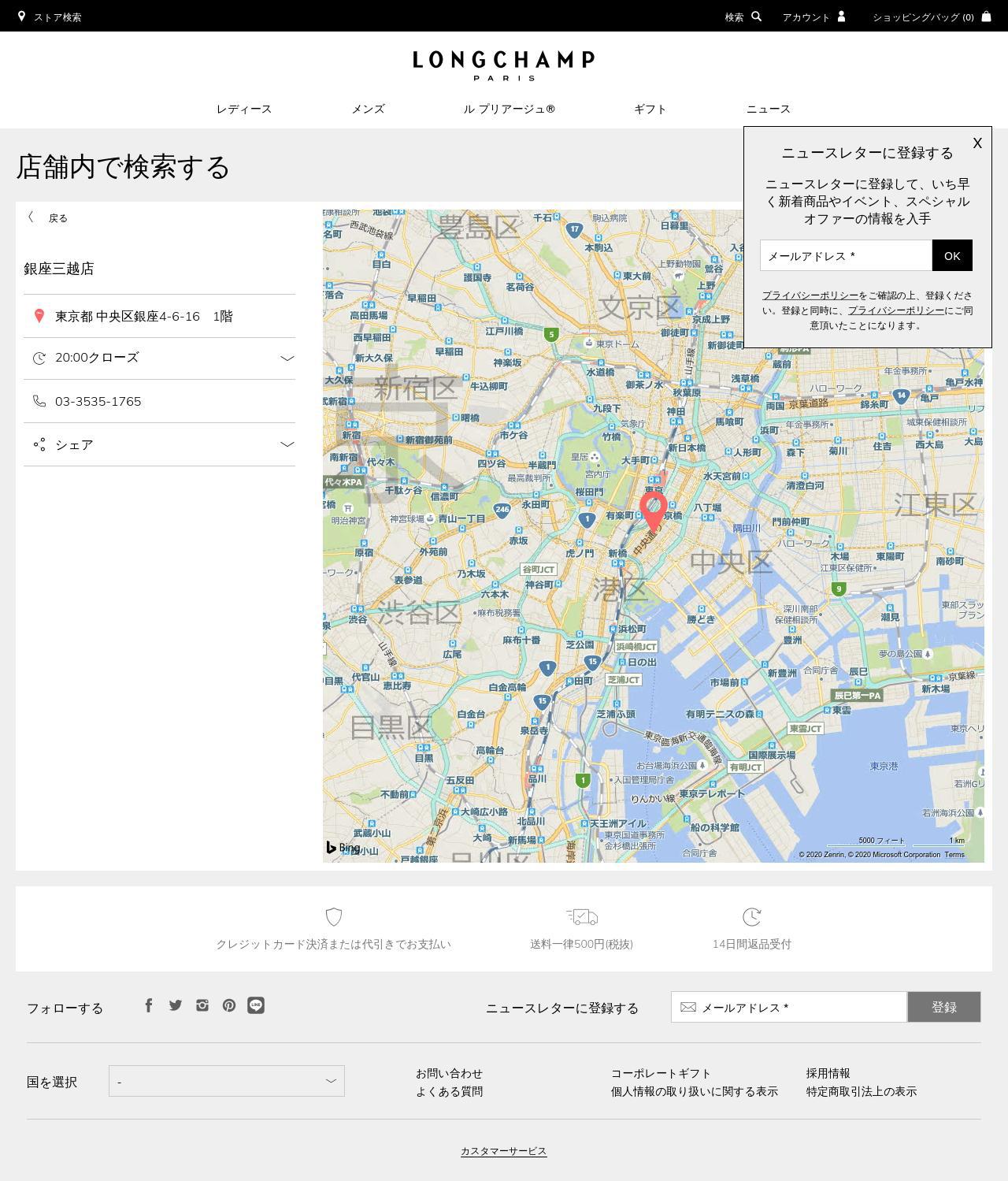Click 採用情報 footer link
The height and width of the screenshot is (1181, 1008).
coord(828,1073)
